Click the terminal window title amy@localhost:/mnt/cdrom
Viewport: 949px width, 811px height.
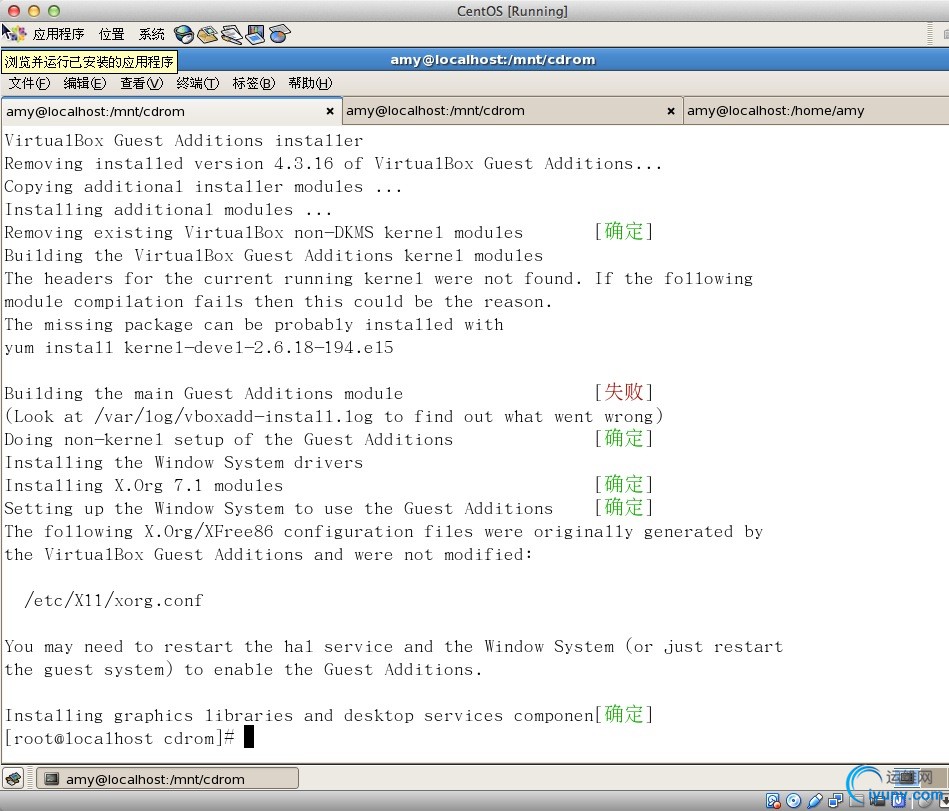(x=493, y=59)
